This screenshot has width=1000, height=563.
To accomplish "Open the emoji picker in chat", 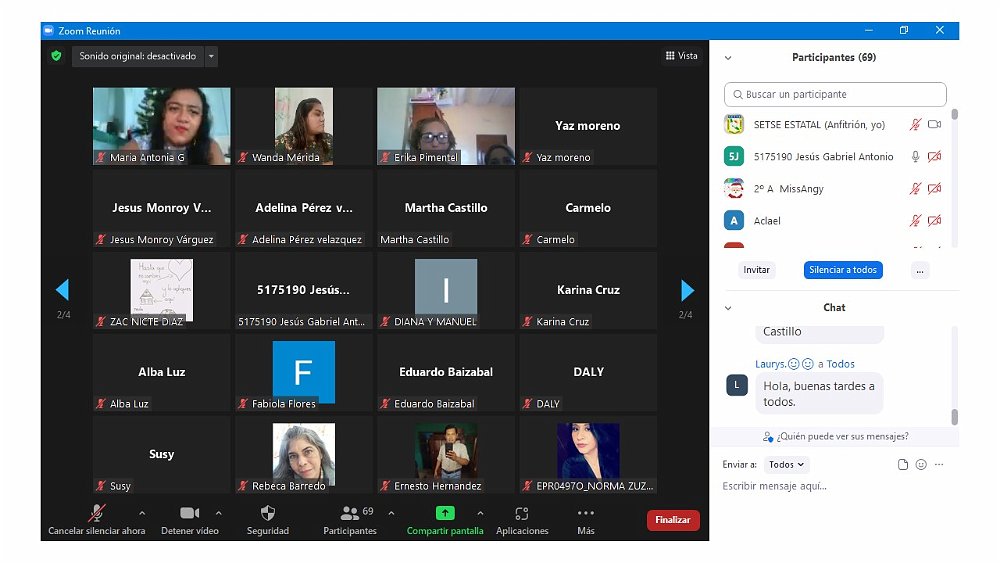I will [921, 465].
